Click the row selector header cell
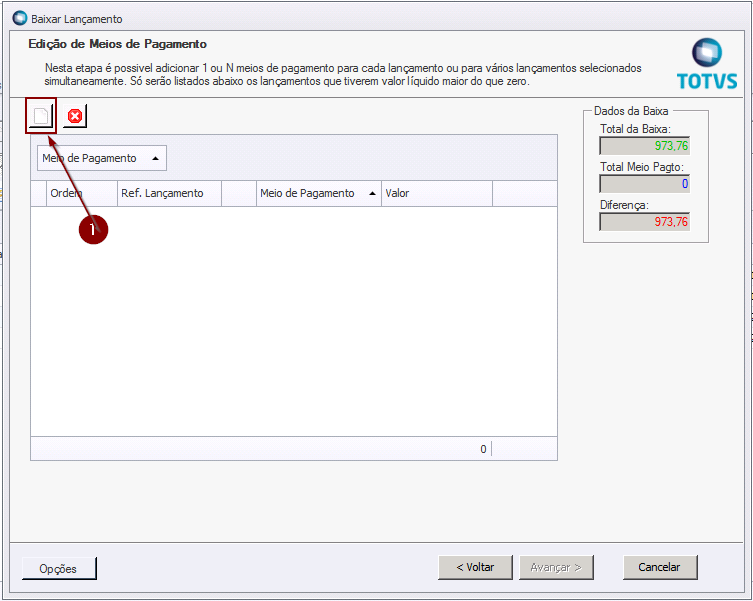The image size is (753, 601). [39, 194]
